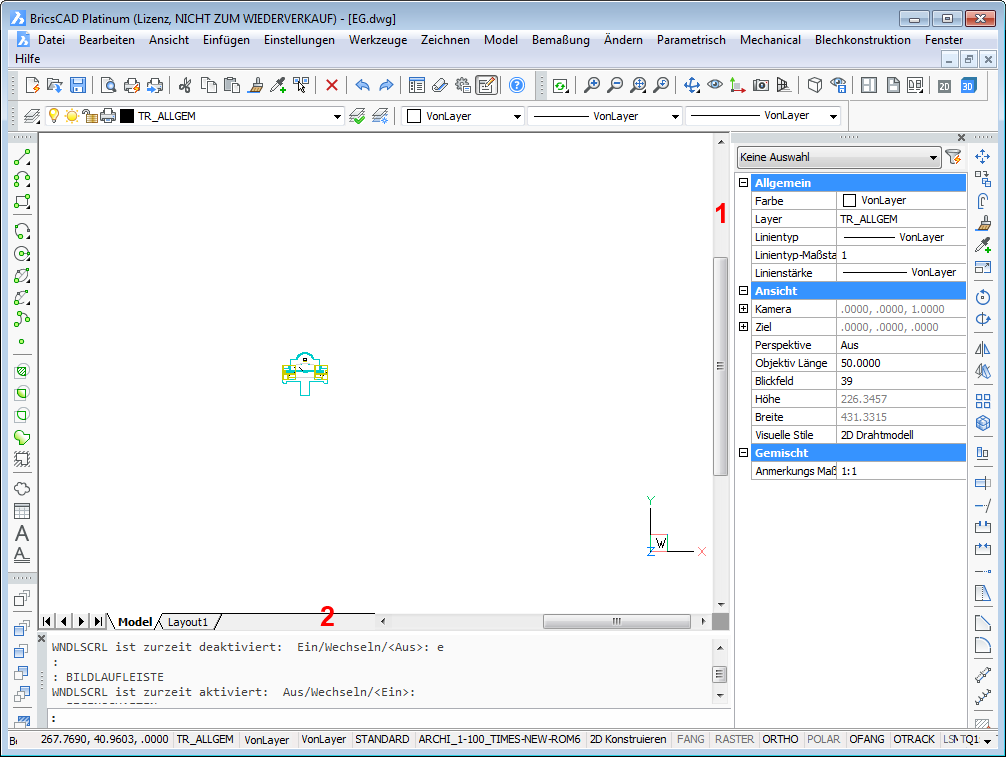Click the Cut scissors icon

tap(185, 86)
